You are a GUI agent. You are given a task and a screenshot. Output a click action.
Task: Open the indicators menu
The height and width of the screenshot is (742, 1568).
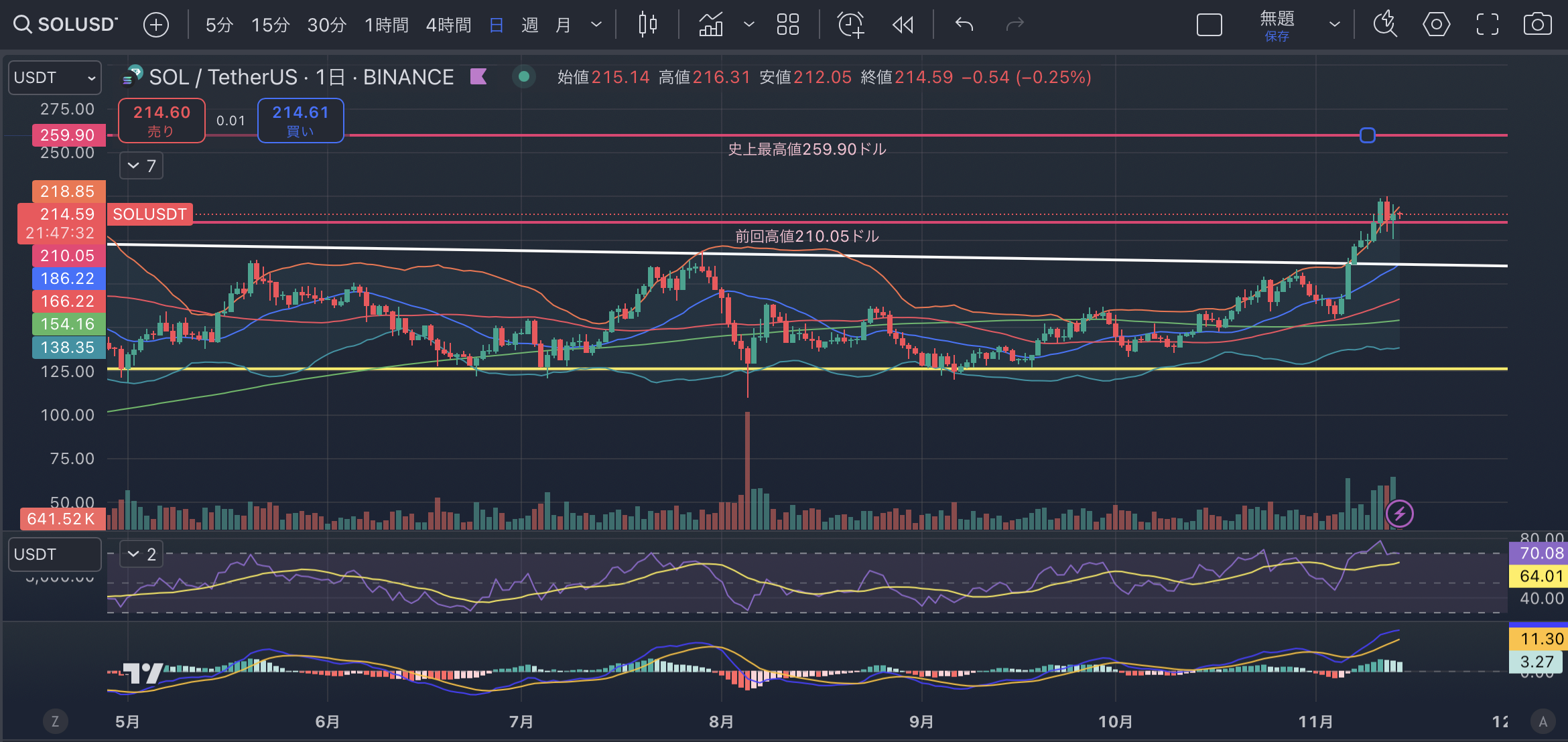(711, 25)
